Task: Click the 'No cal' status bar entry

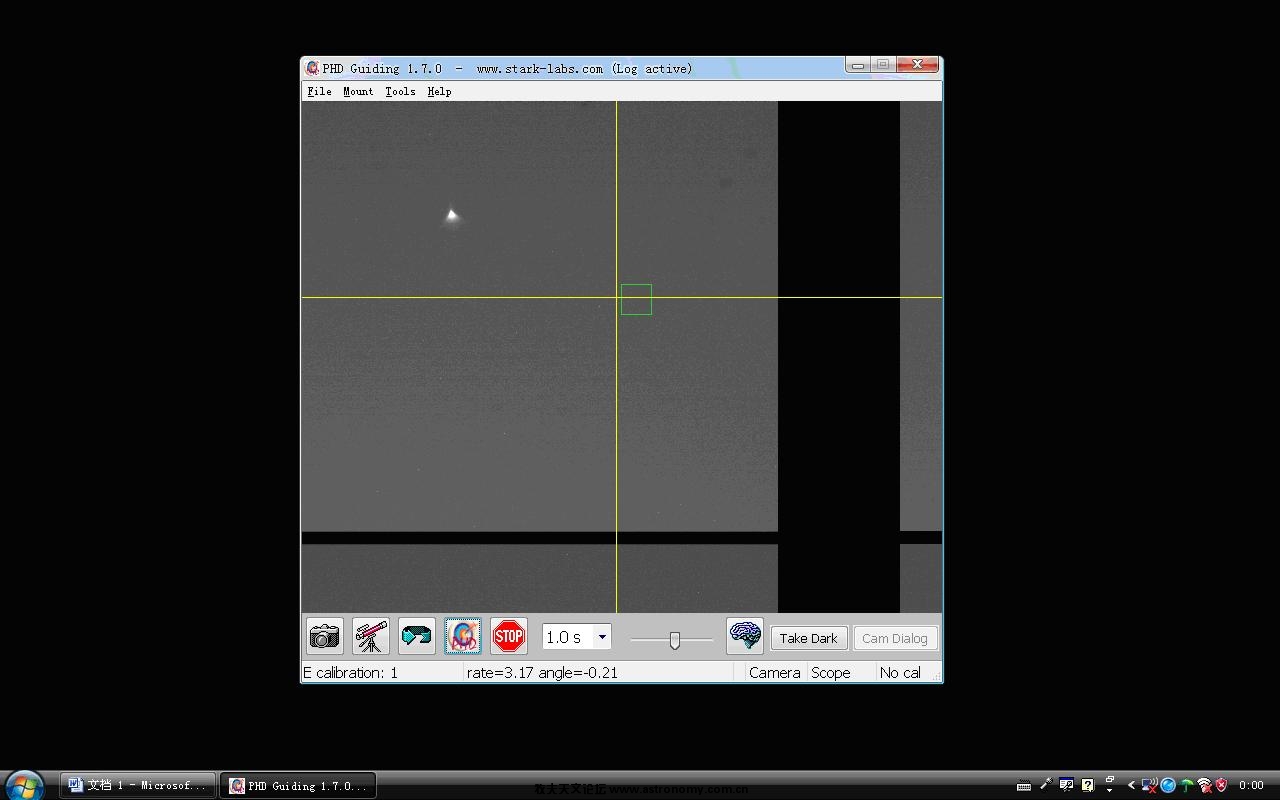Action: coord(900,673)
